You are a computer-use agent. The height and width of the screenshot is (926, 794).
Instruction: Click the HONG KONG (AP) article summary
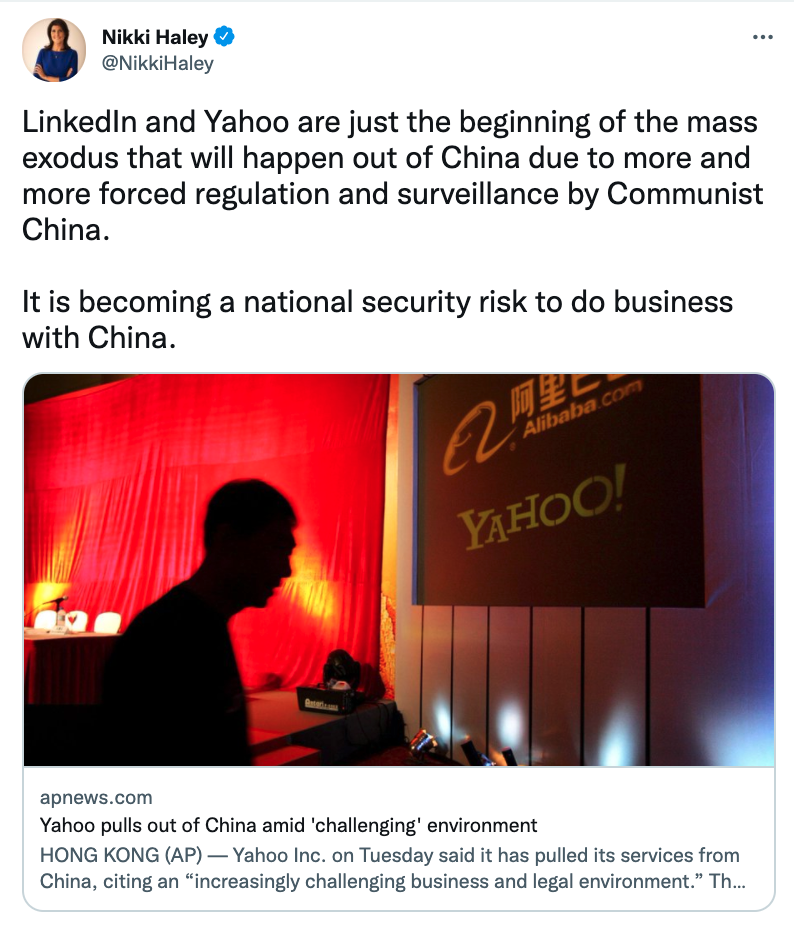[x=392, y=868]
